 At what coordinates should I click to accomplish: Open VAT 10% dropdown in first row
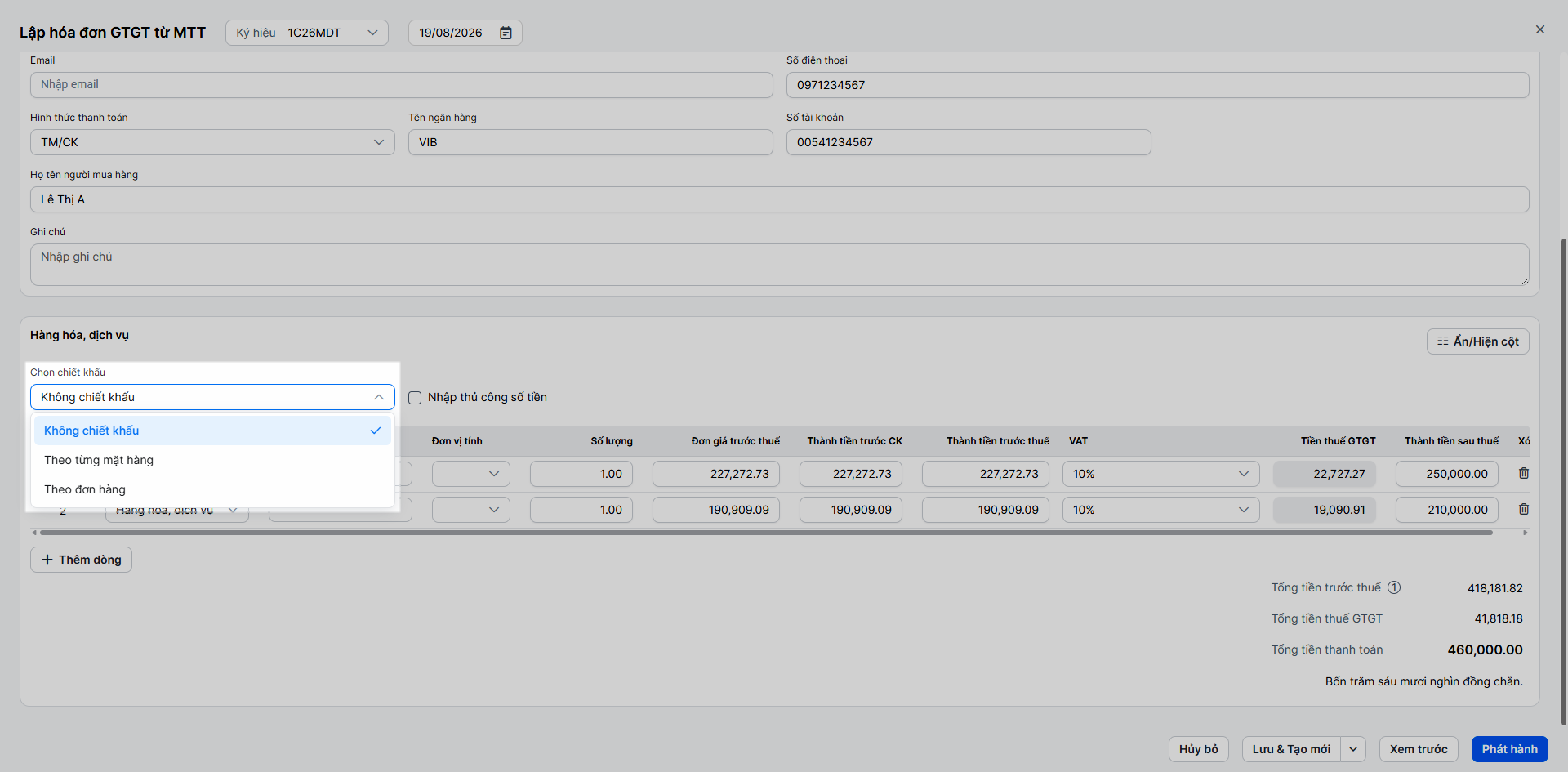(1160, 474)
